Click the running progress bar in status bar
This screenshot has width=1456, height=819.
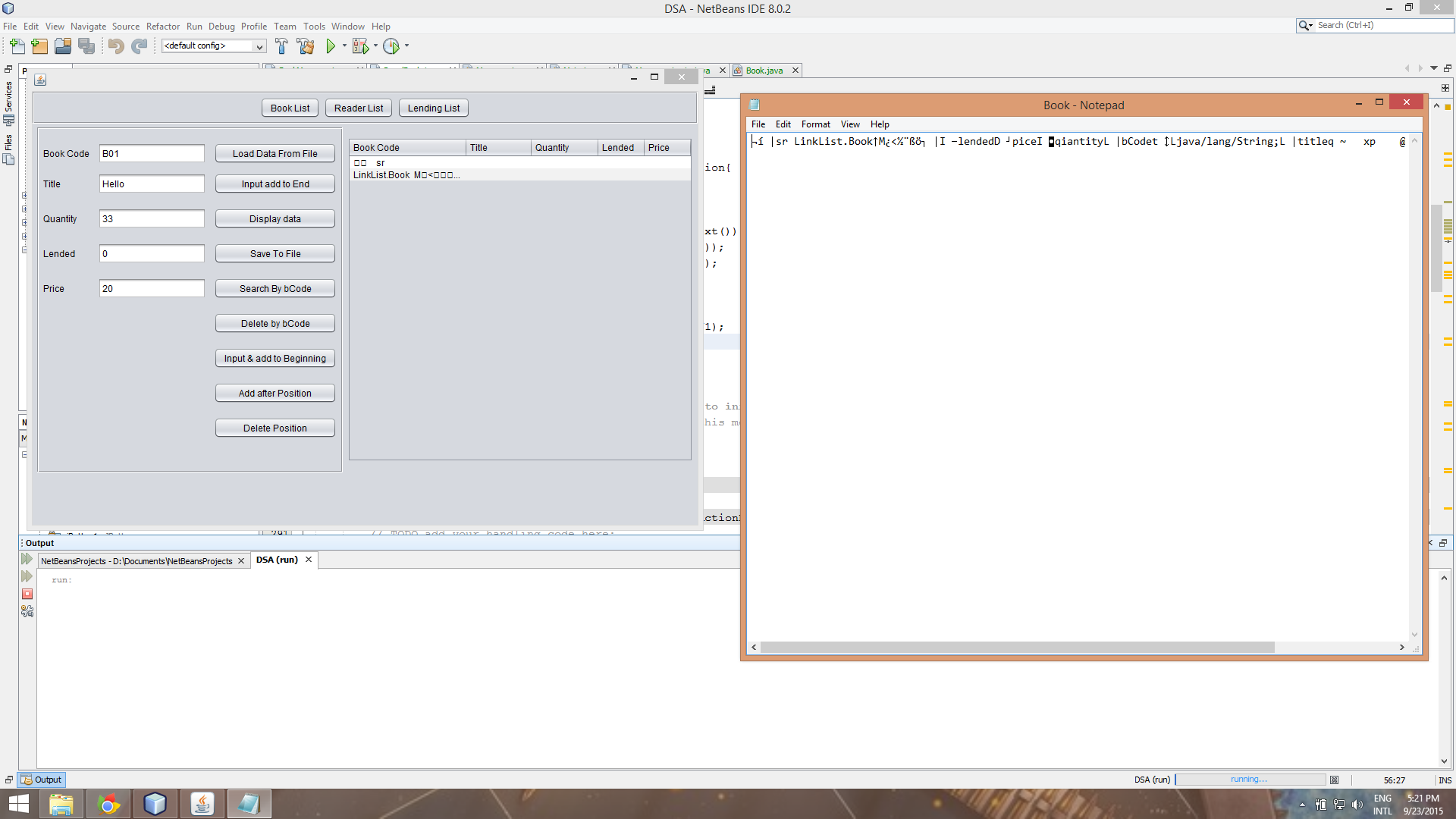(1250, 780)
